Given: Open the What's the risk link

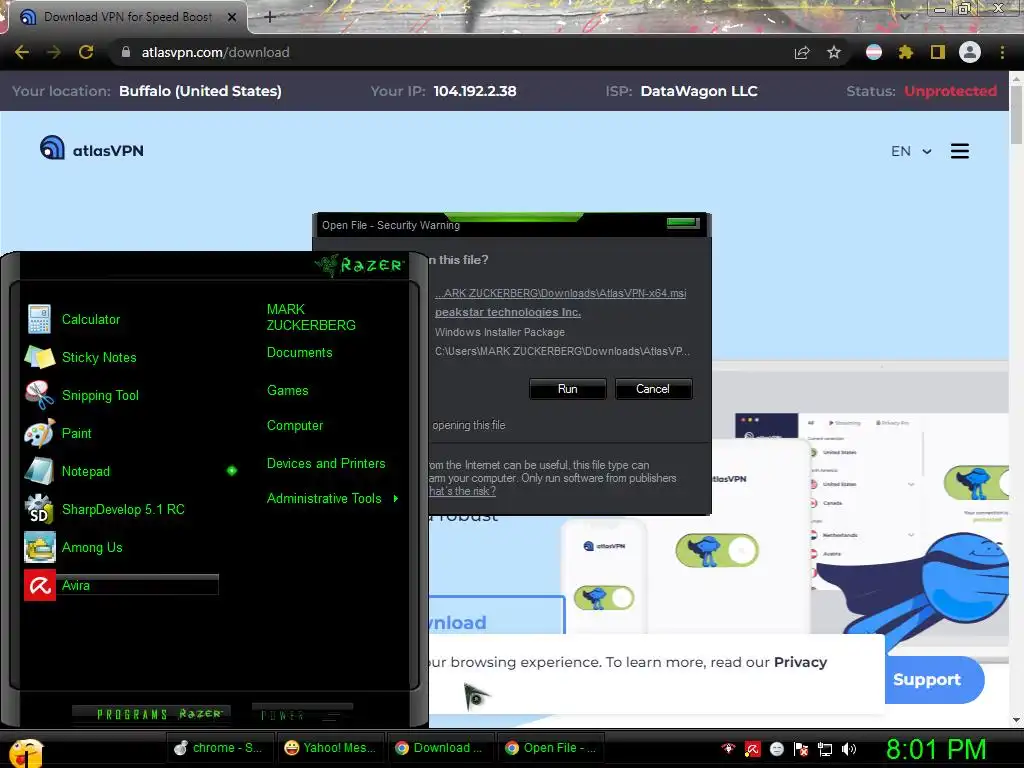Looking at the screenshot, I should point(462,491).
